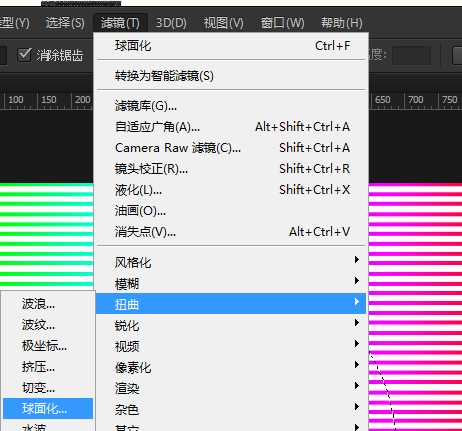Choose 波纹... distortion filter
The image size is (462, 431).
(48, 325)
